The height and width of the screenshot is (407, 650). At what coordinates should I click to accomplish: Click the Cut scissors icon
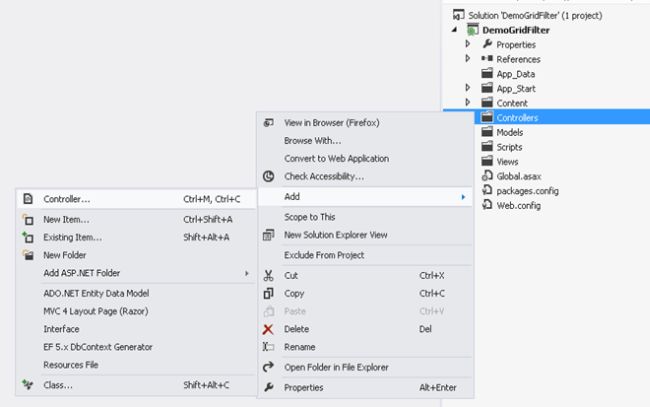(268, 275)
